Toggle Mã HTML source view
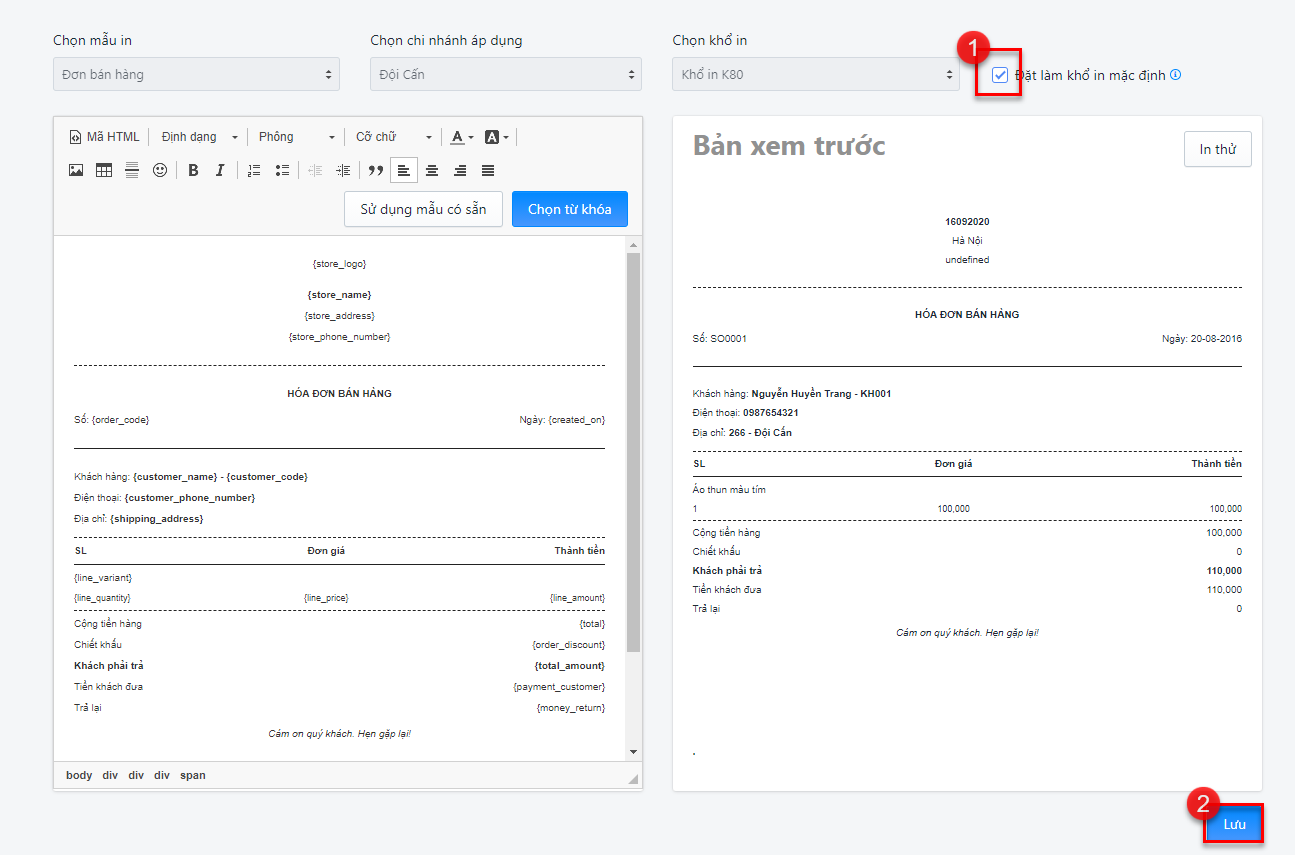This screenshot has height=855, width=1295. [x=105, y=137]
